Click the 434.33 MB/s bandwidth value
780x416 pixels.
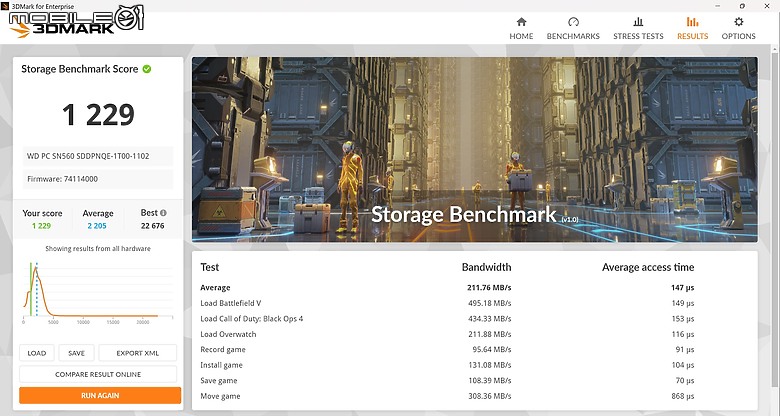(489, 318)
